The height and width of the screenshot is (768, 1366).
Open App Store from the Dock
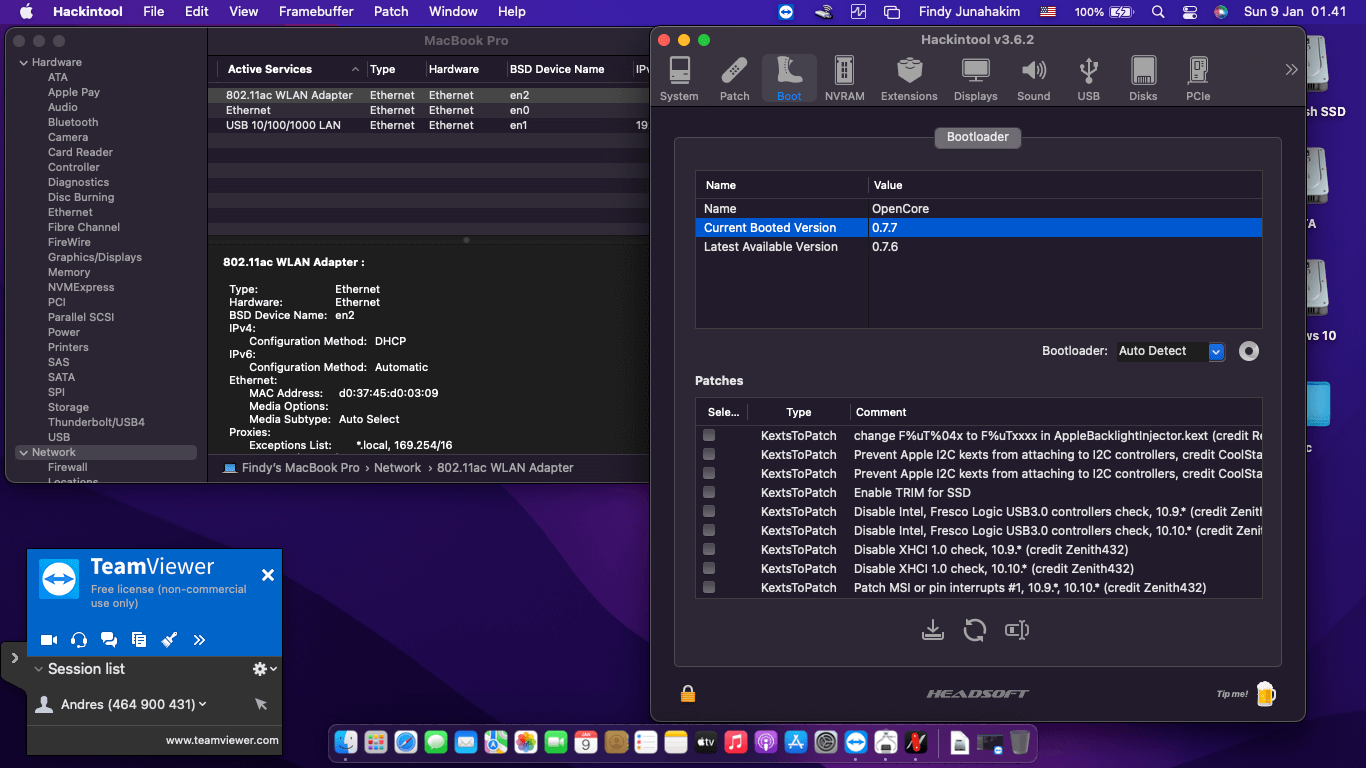tap(796, 742)
